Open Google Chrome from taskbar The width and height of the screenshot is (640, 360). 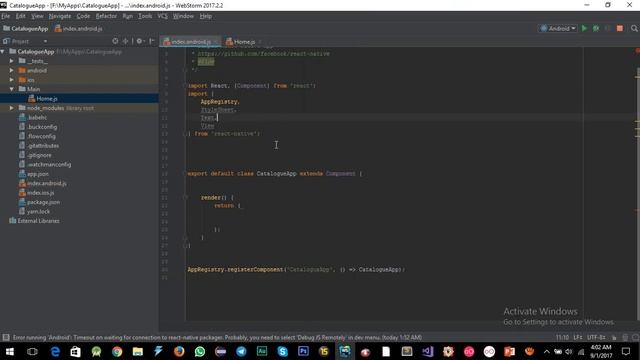point(117,351)
